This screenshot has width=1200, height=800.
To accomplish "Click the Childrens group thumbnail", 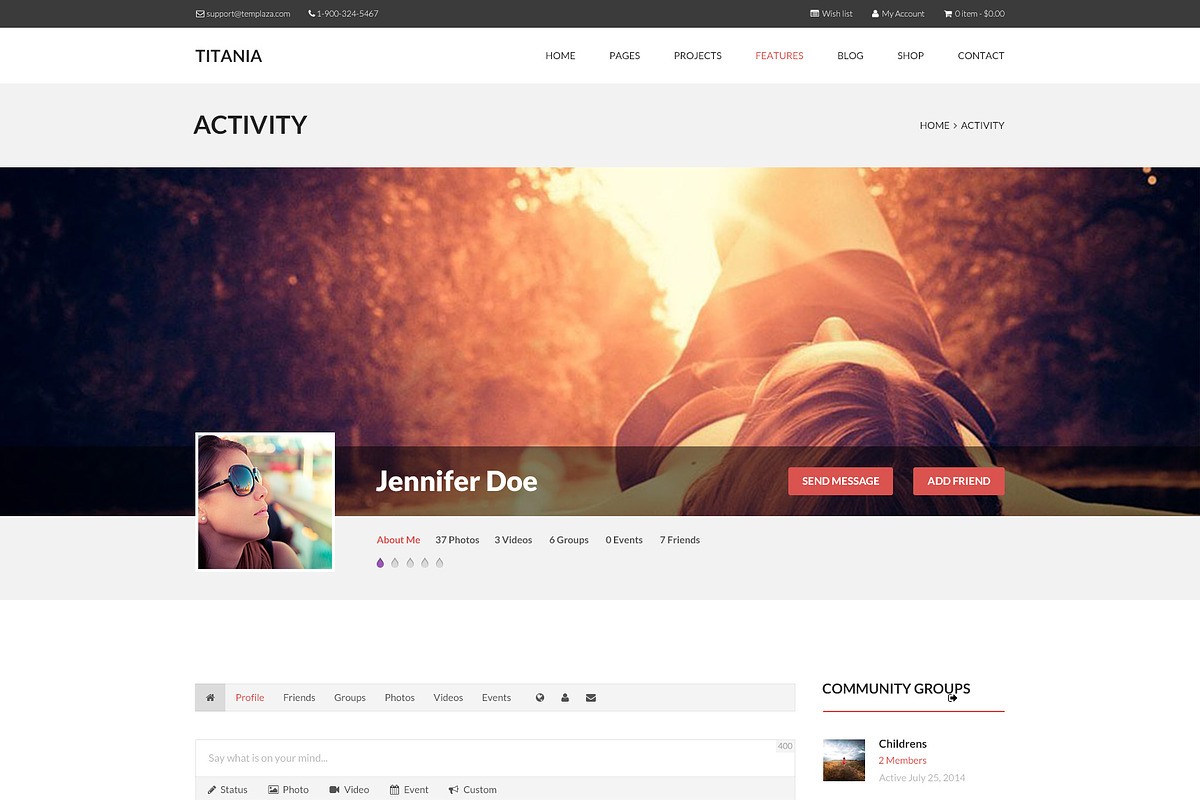I will click(844, 760).
